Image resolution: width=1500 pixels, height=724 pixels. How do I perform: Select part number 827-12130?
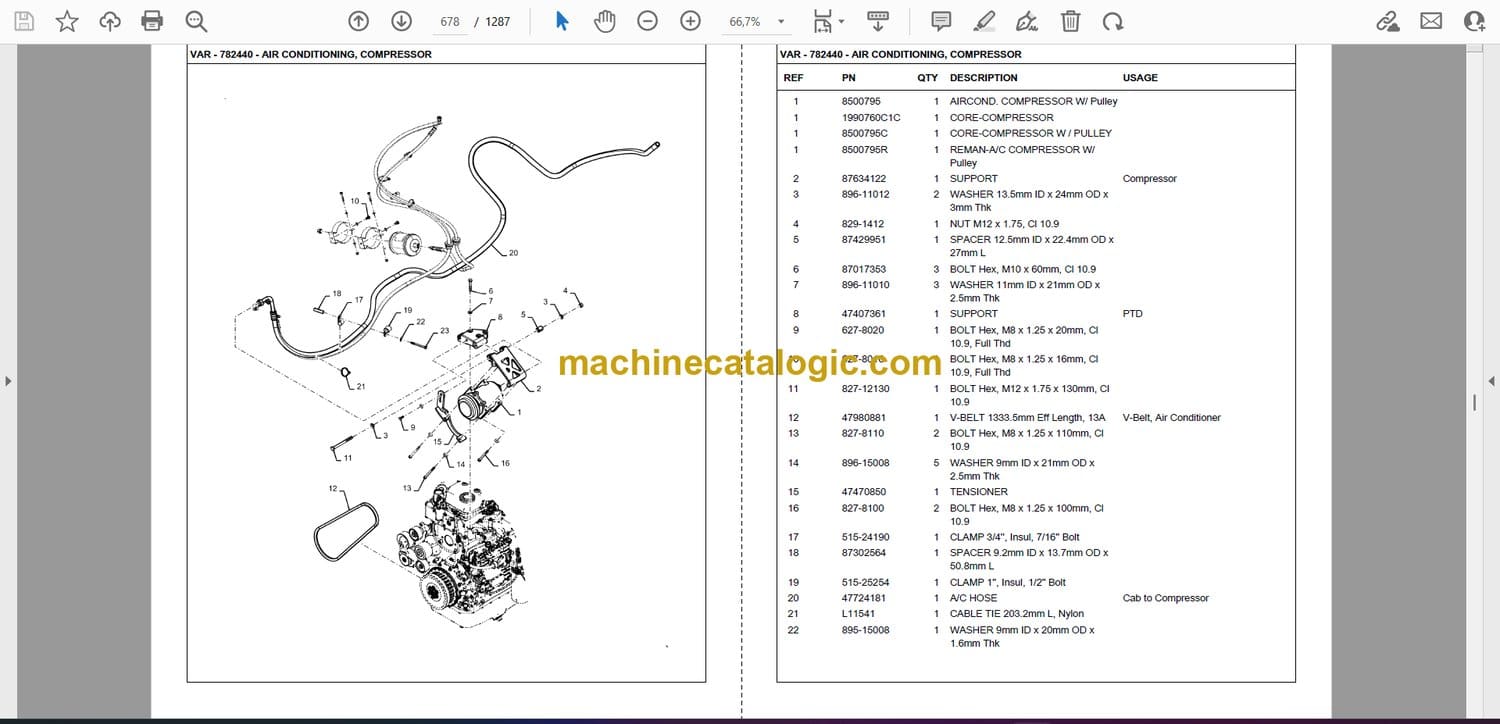(866, 389)
